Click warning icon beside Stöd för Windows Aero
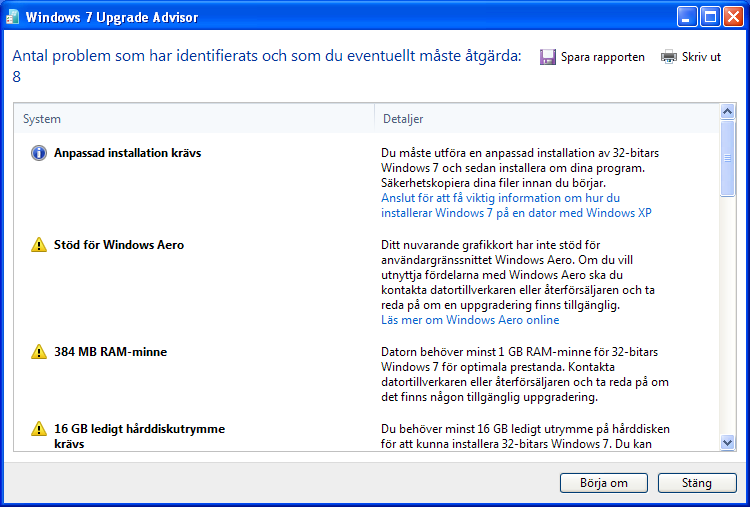750x507 pixels. 39,245
